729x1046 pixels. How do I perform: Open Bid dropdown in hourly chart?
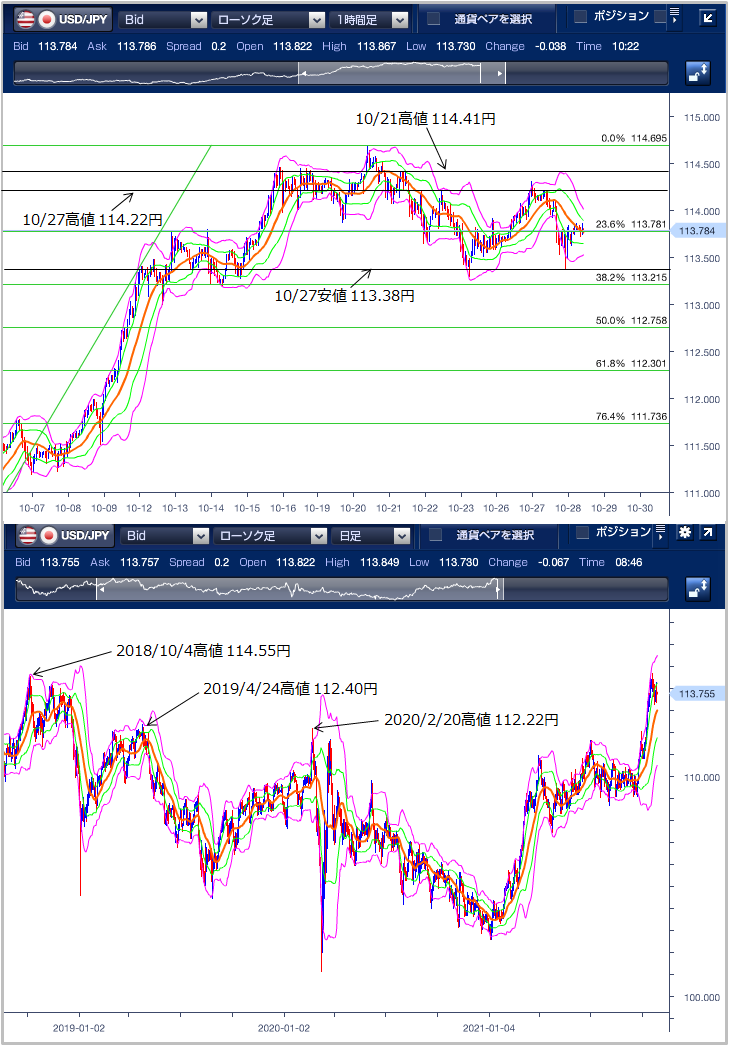click(163, 20)
